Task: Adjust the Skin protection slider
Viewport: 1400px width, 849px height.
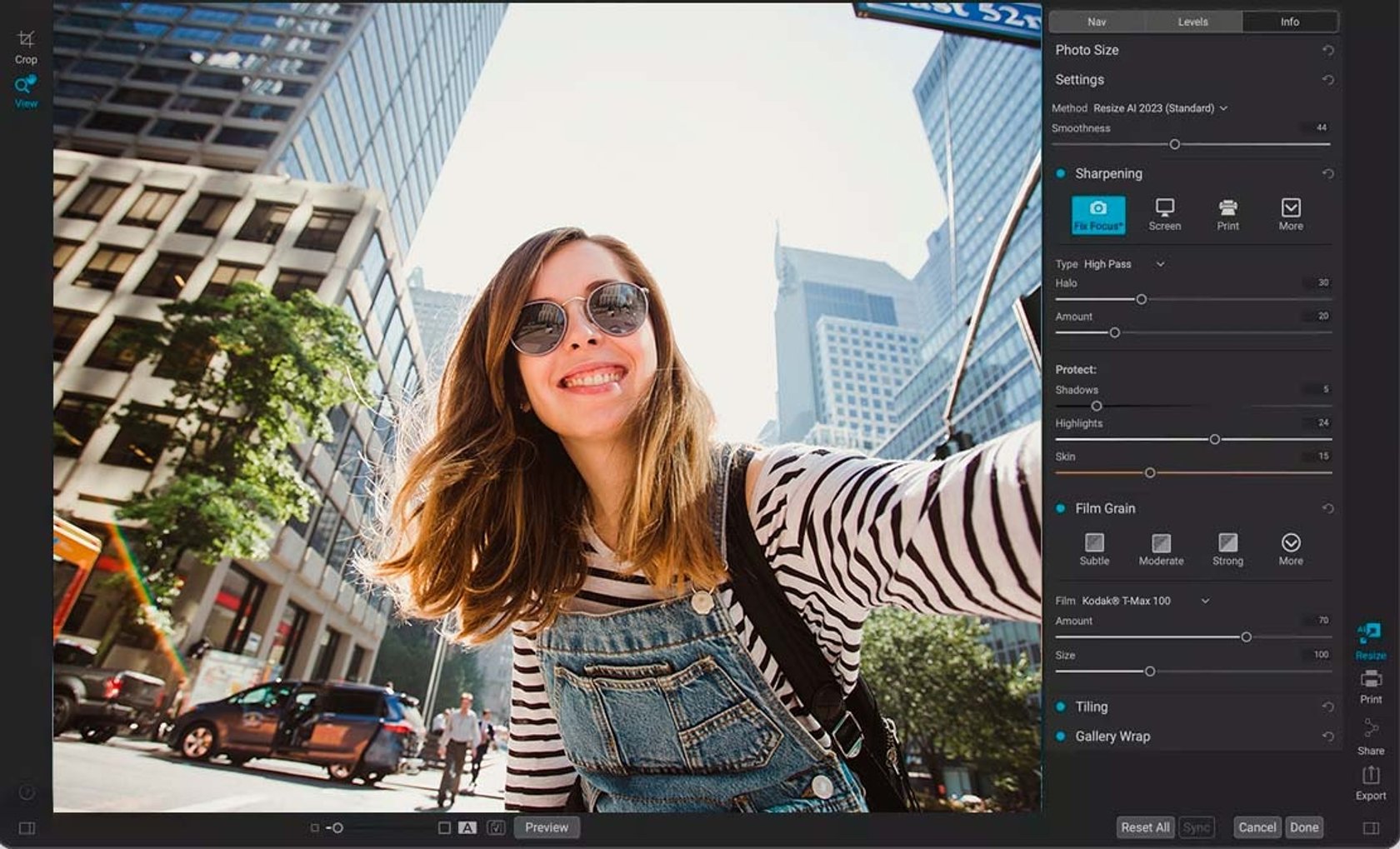Action: coord(1151,472)
